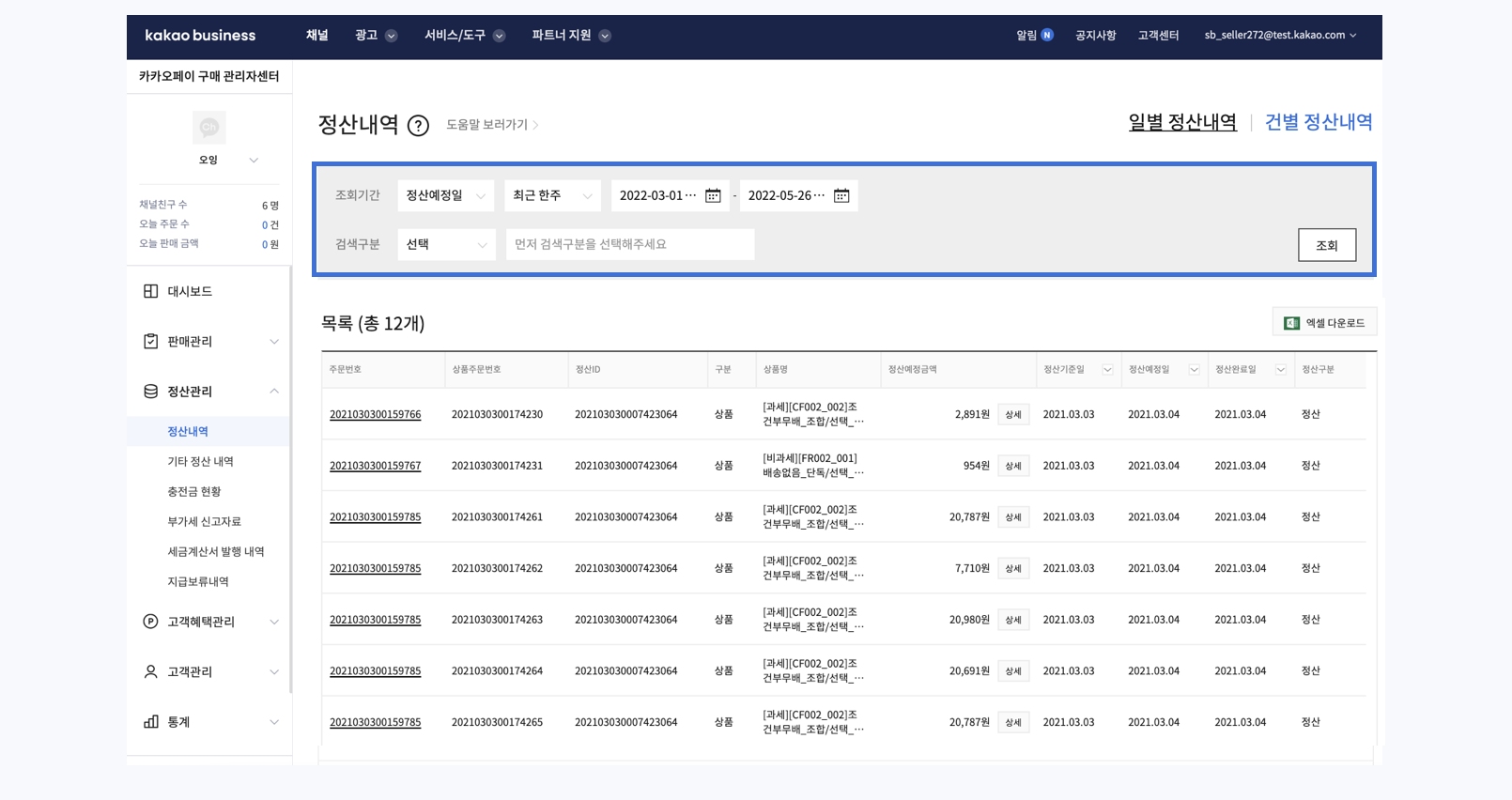Open the 최근 한주 range dropdown
The image size is (1512, 800).
tap(552, 195)
